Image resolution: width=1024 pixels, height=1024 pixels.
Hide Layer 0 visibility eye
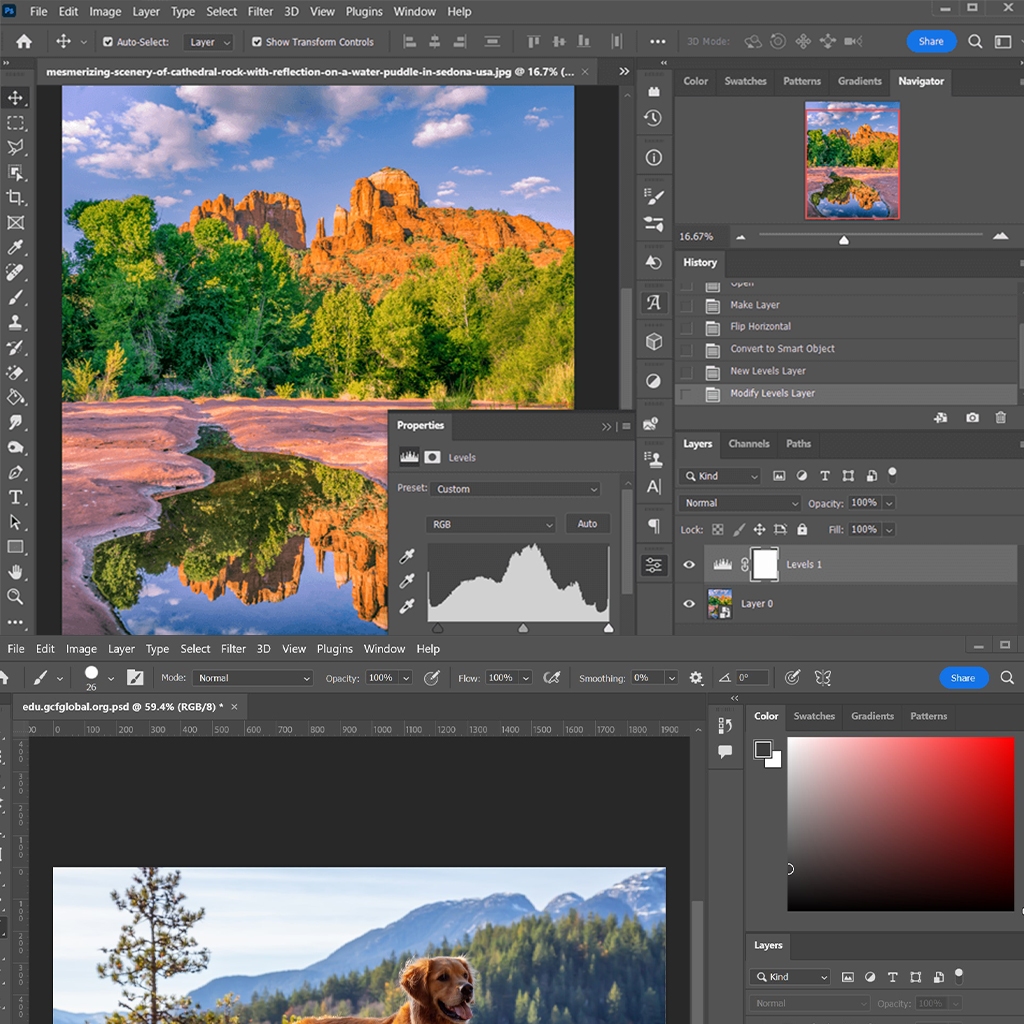pos(688,603)
